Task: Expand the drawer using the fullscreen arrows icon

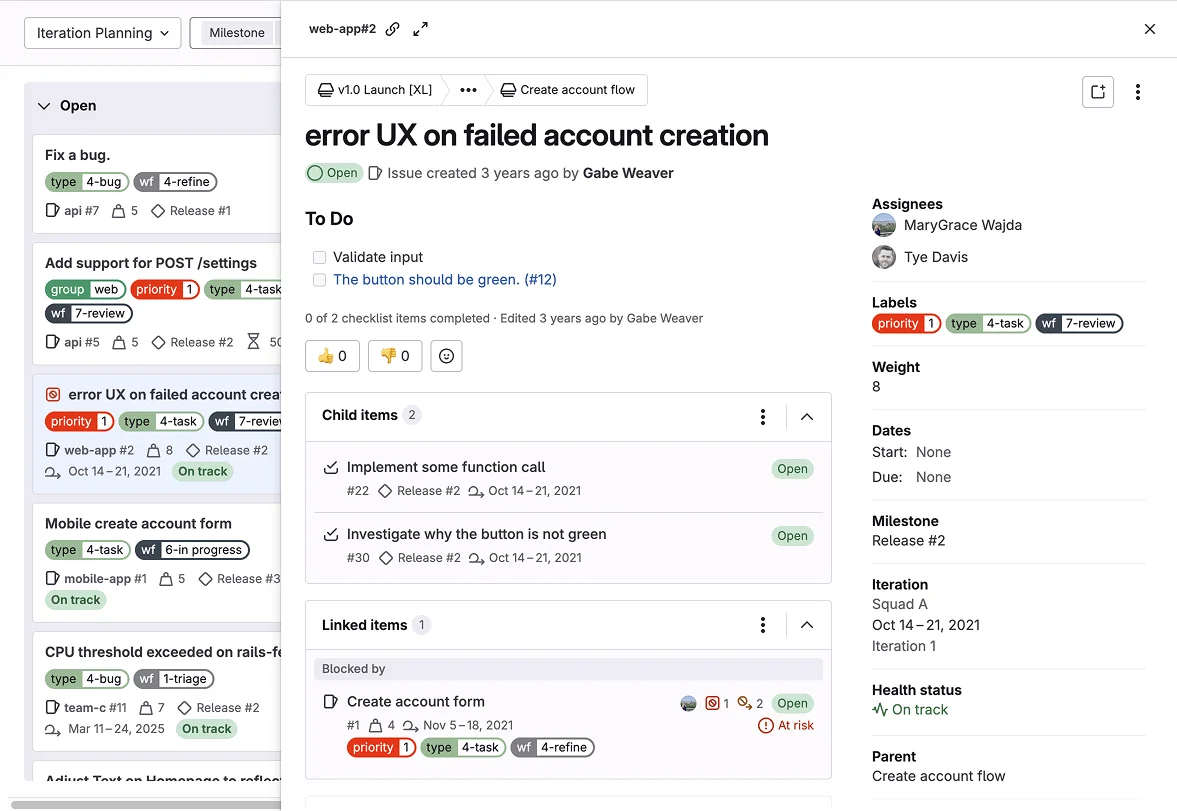Action: (420, 29)
